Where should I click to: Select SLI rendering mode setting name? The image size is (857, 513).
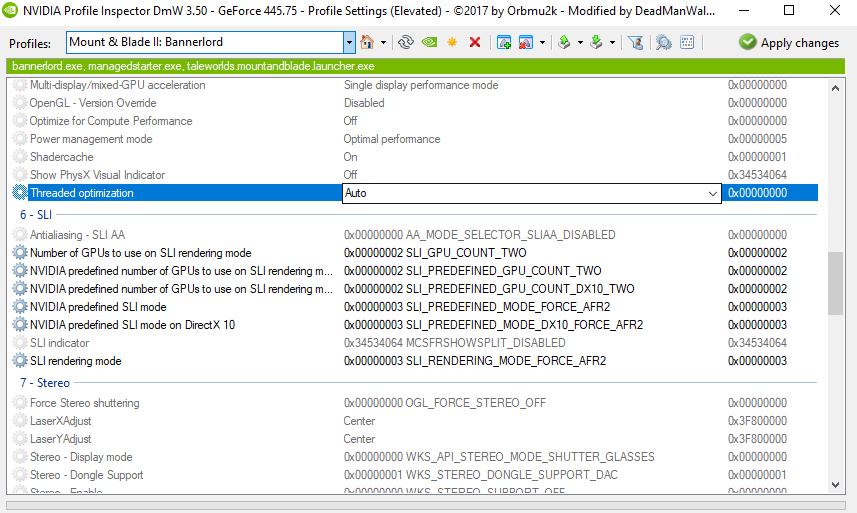pos(75,361)
